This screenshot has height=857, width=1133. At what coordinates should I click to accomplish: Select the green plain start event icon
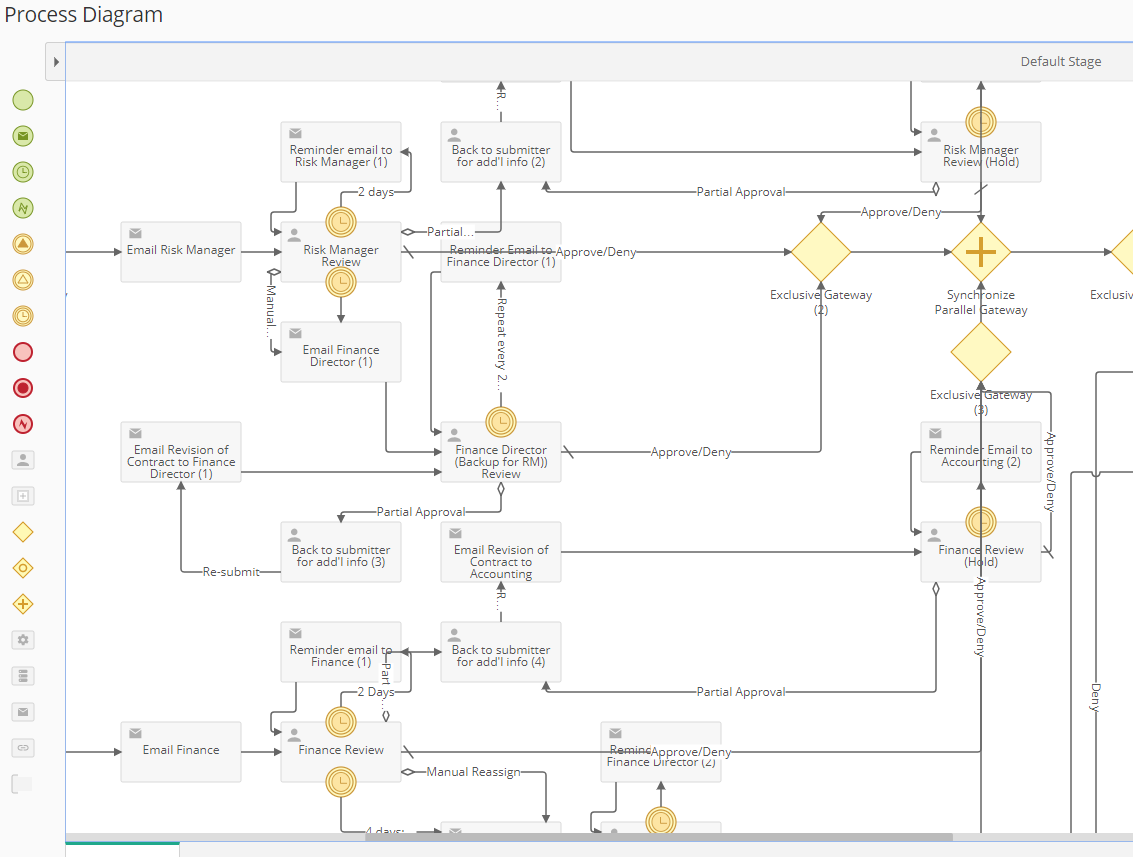tap(23, 100)
